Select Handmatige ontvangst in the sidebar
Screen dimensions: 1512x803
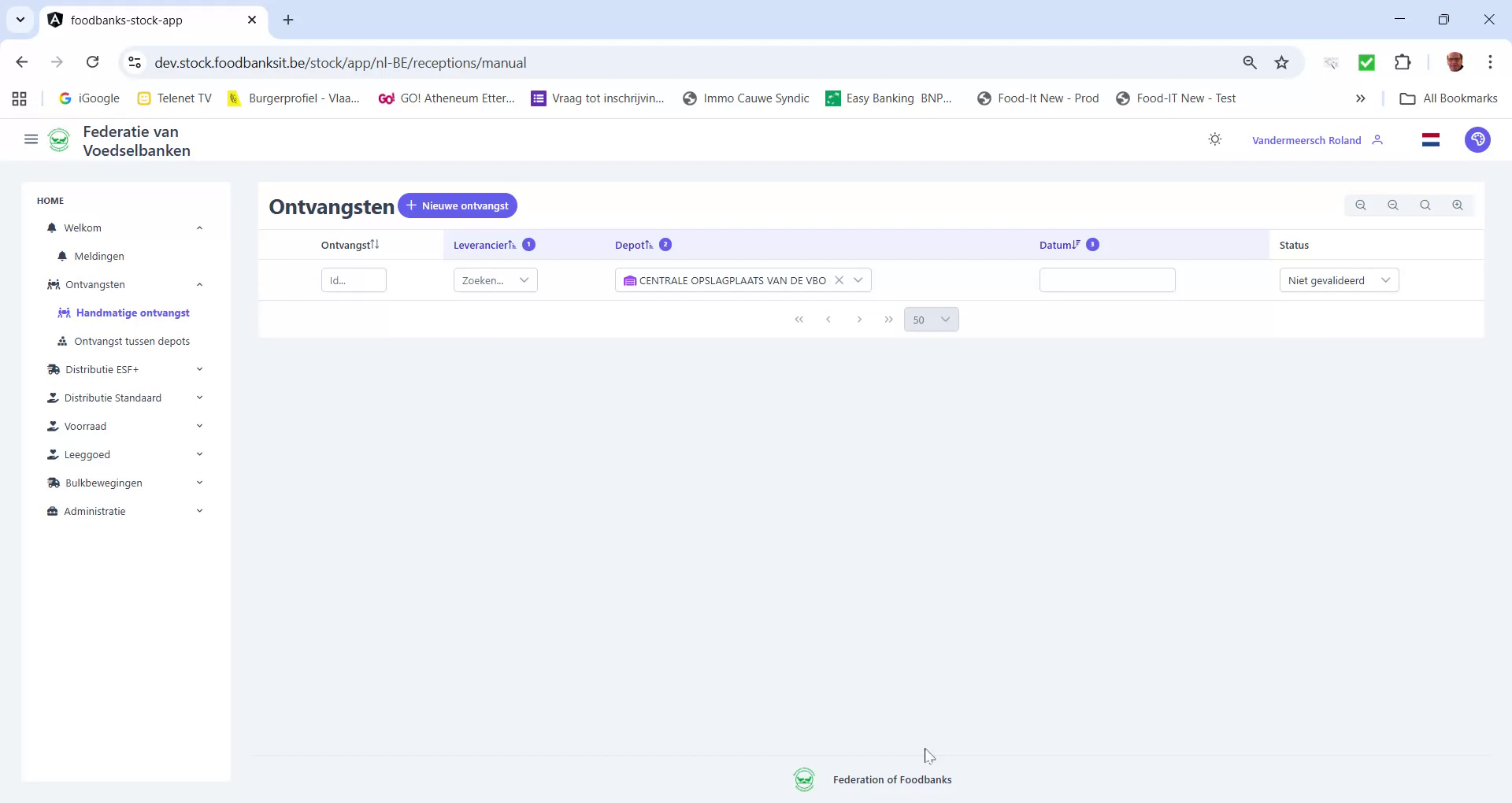(133, 313)
